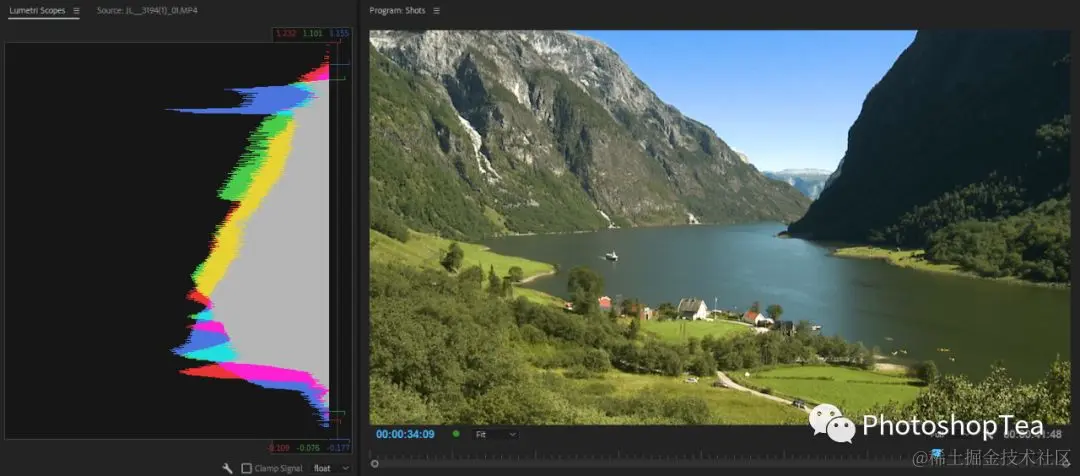
Task: Click the blue playhead on Program time ruler
Action: pyautogui.click(x=937, y=453)
